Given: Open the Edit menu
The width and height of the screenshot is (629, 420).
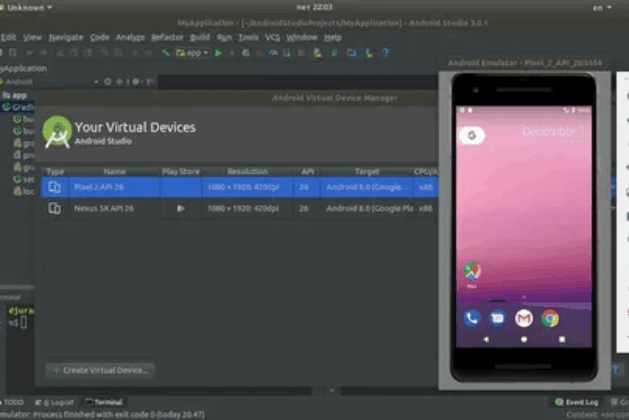Looking at the screenshot, I should (8, 37).
